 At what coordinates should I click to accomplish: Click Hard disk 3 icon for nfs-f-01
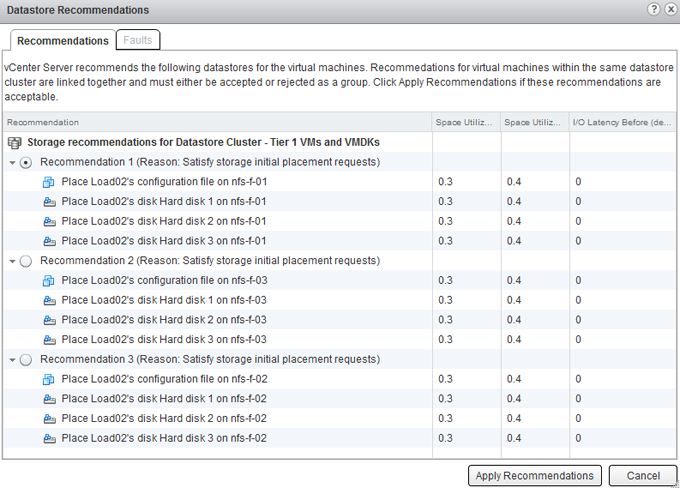[49, 241]
